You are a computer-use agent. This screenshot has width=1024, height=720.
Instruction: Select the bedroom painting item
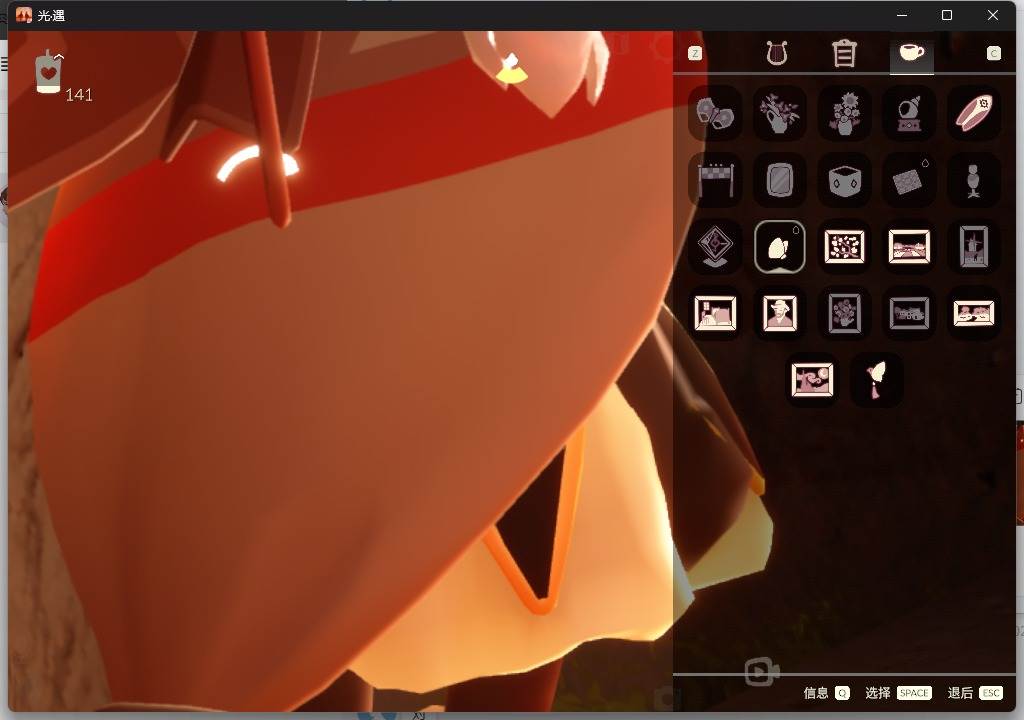point(715,313)
